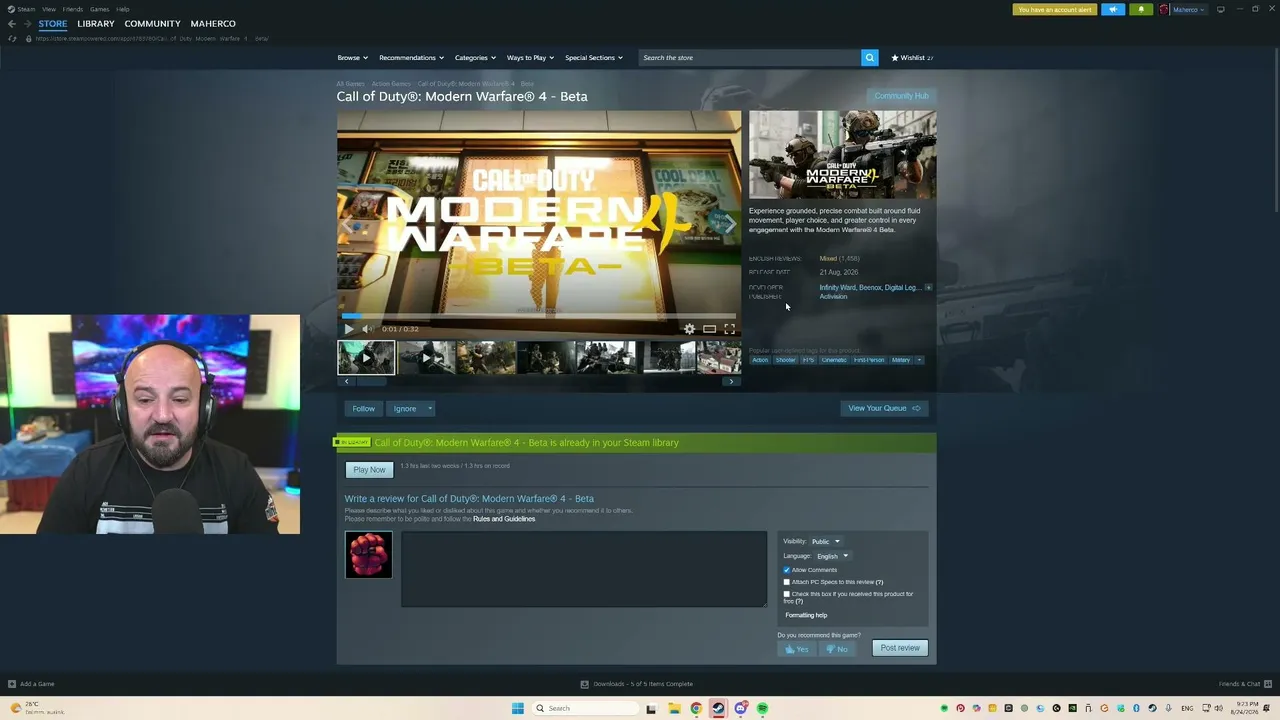This screenshot has height=720, width=1280.
Task: Expand the Browse store menu
Action: (x=353, y=58)
